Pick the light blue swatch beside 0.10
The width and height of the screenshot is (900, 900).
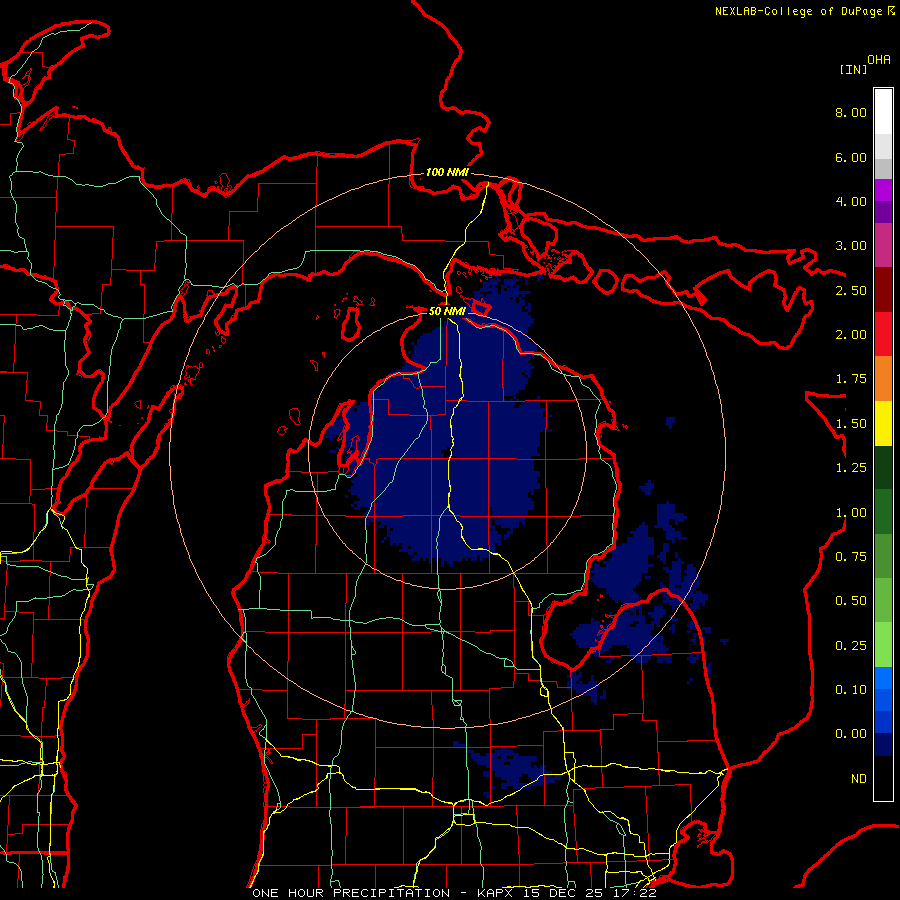pyautogui.click(x=883, y=678)
